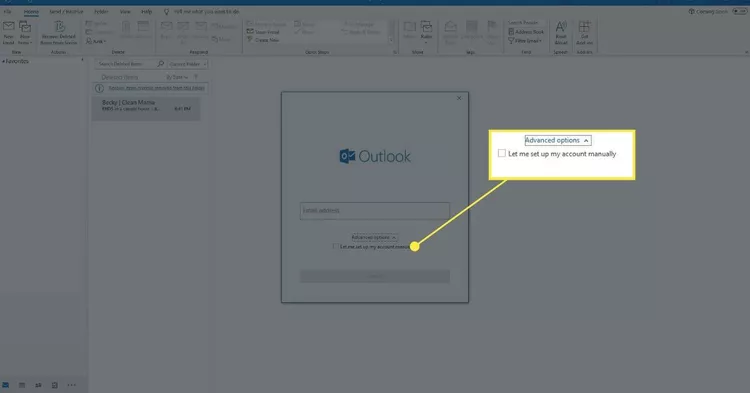
Task: Open the By Date sort dropdown
Action: 176,77
